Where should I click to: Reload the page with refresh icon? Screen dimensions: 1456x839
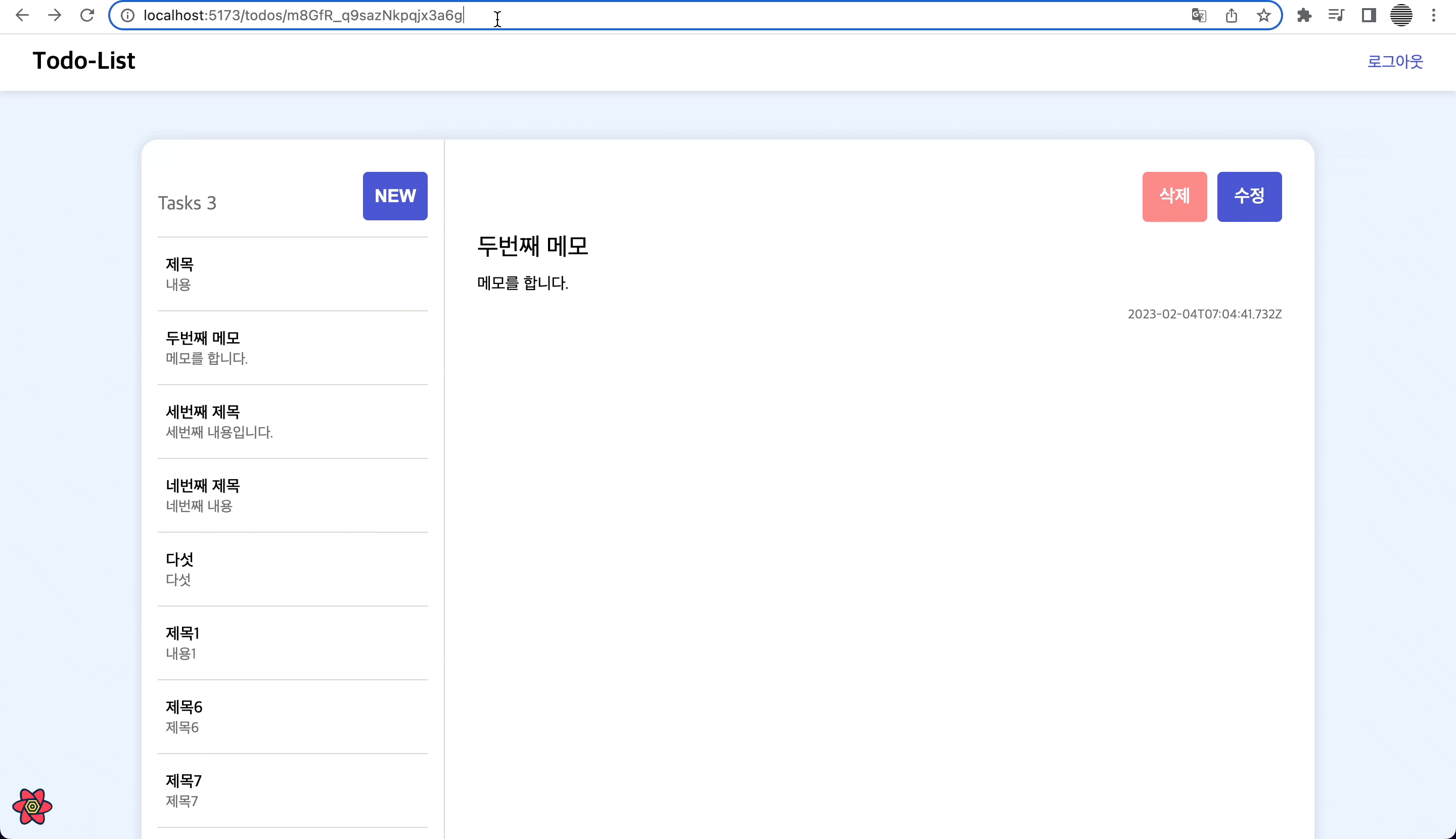(x=87, y=16)
